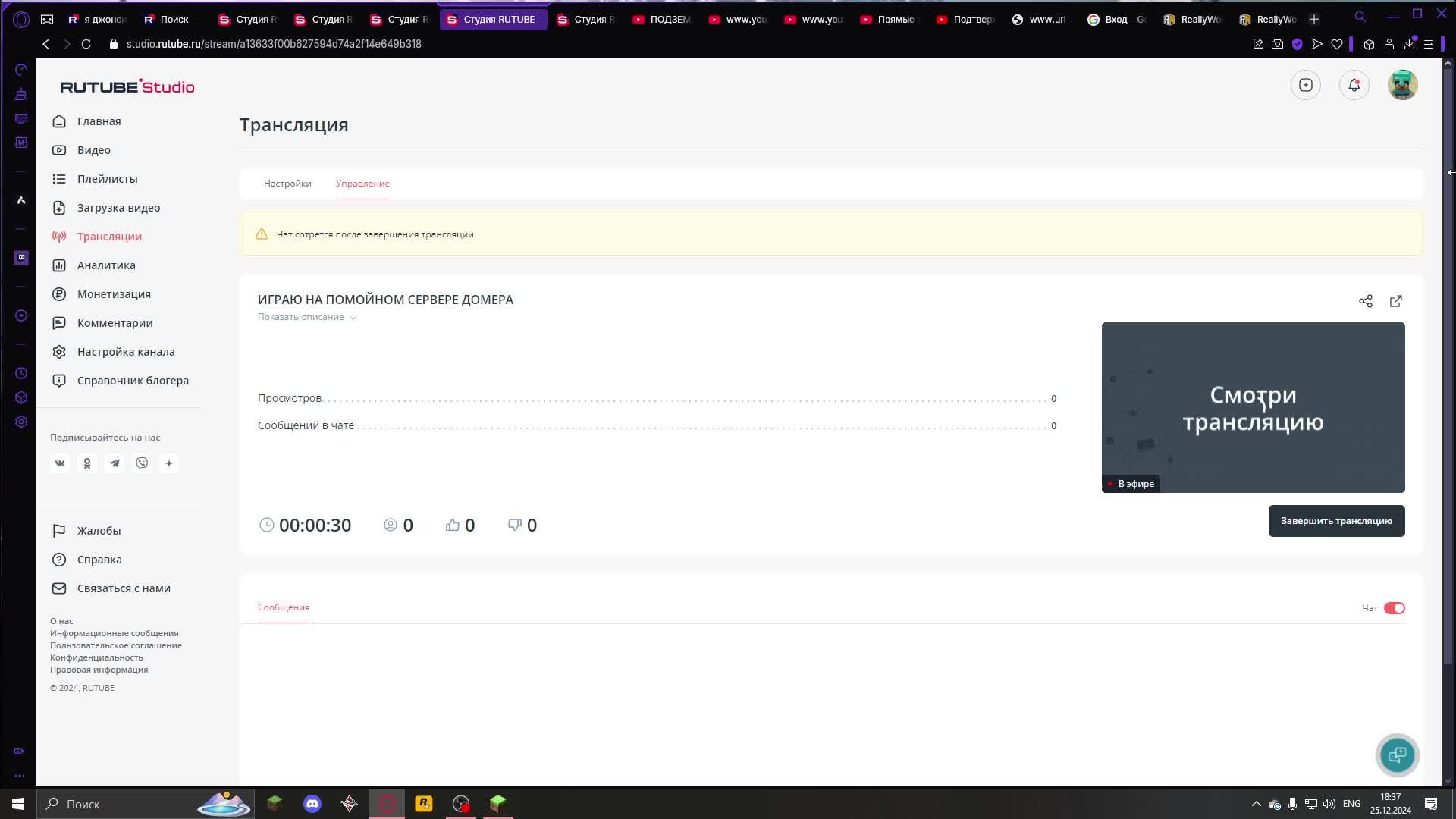Open Twitch icon in browser sidebar

(x=21, y=258)
